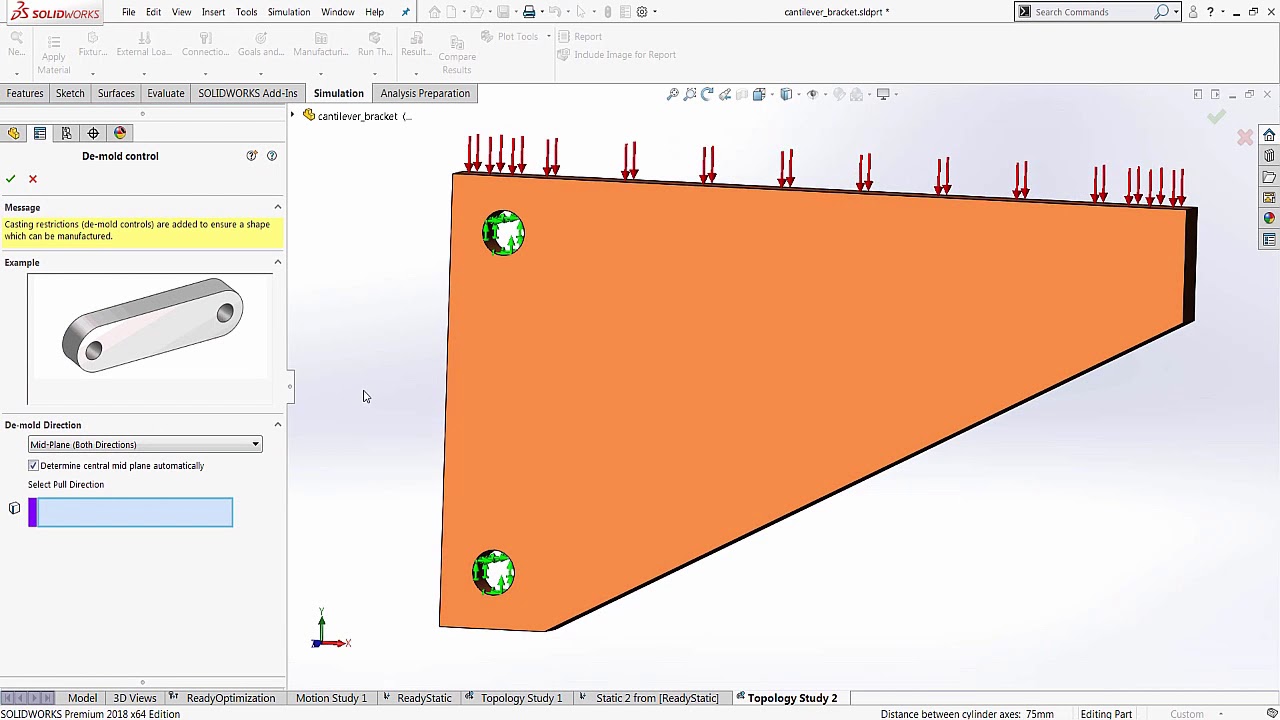The height and width of the screenshot is (720, 1280).
Task: Switch to Motion Study 1 tab
Action: click(x=331, y=698)
